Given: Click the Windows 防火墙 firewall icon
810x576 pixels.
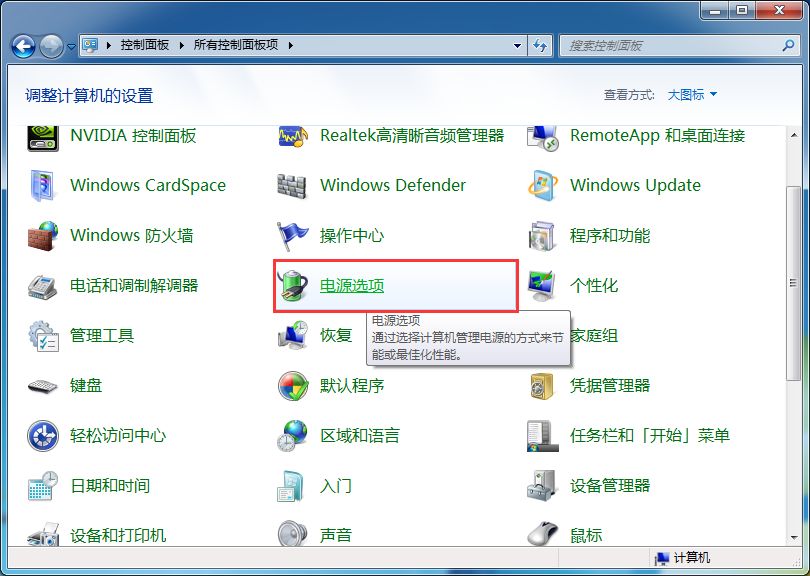Looking at the screenshot, I should pyautogui.click(x=43, y=236).
